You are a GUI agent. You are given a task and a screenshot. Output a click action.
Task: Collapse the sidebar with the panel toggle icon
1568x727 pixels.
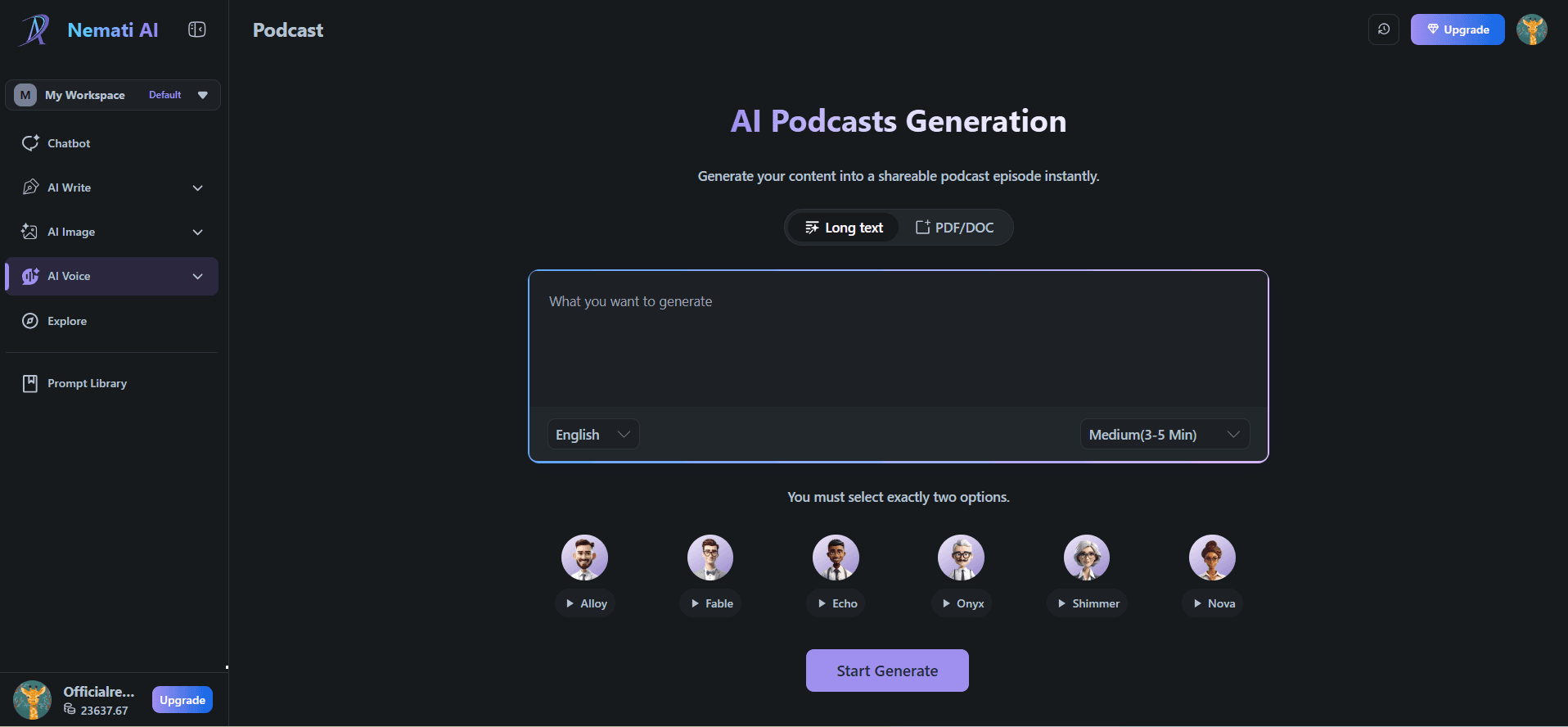197,29
